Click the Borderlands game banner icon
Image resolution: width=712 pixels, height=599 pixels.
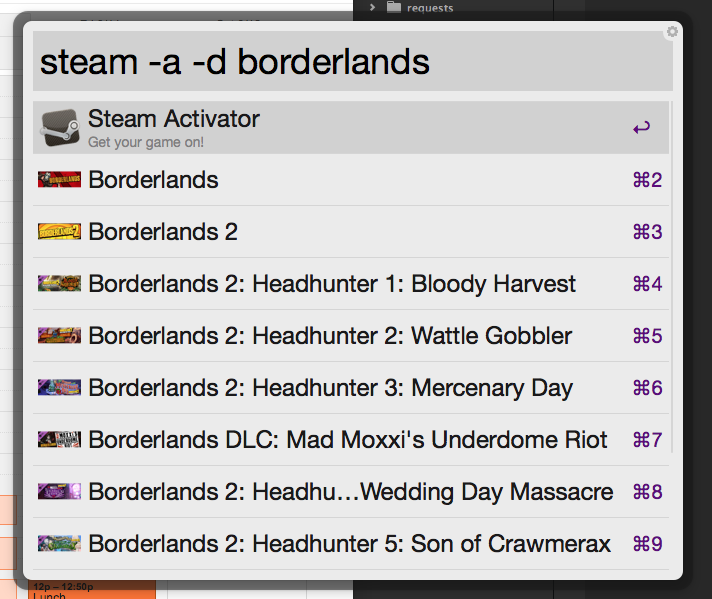click(x=60, y=180)
